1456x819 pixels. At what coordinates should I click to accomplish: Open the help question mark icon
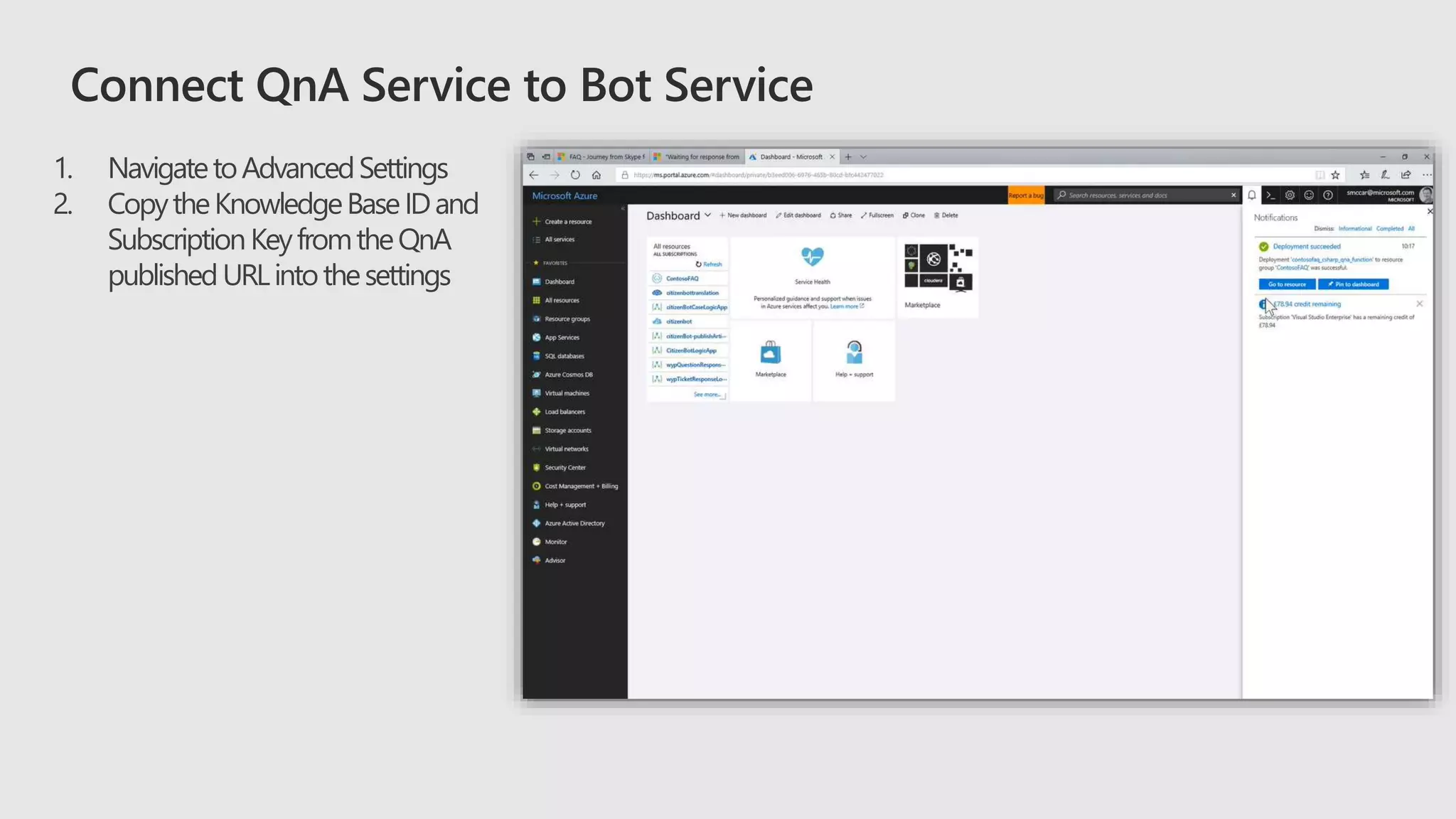click(x=1327, y=195)
